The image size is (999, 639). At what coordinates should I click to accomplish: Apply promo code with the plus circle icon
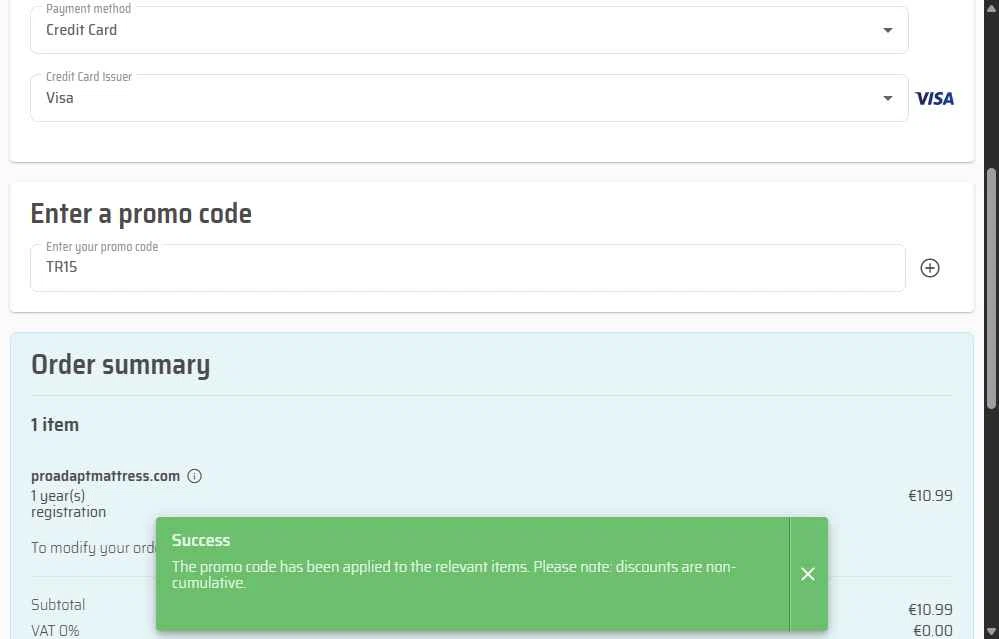pos(930,268)
